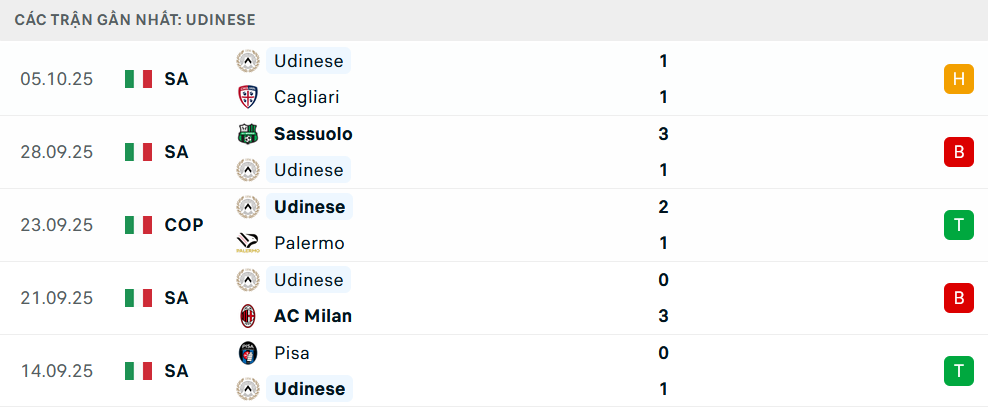The width and height of the screenshot is (988, 407).
Task: Click red B badge for the Sassuolo match
Action: 958,152
